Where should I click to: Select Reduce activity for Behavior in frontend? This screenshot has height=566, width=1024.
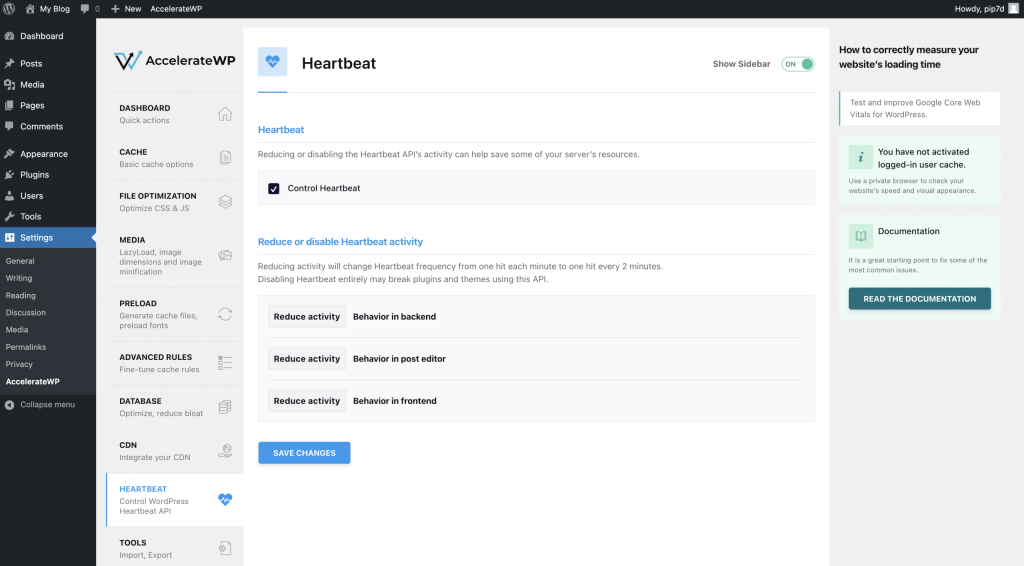tap(306, 401)
